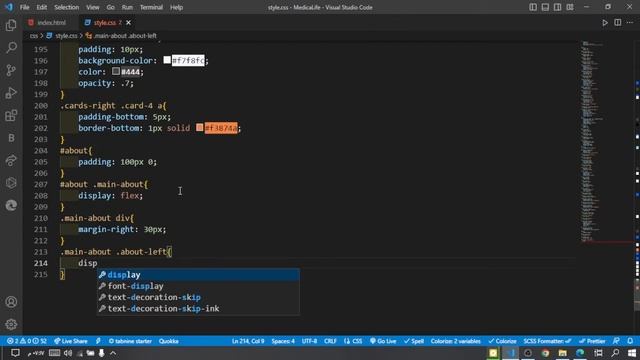Toggle Colorize in the status bar

502,341
